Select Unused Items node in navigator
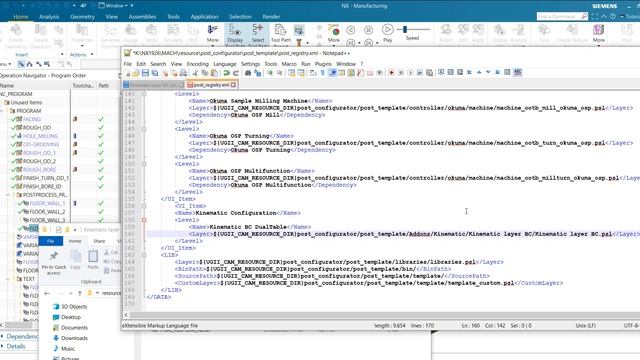 tap(26, 102)
